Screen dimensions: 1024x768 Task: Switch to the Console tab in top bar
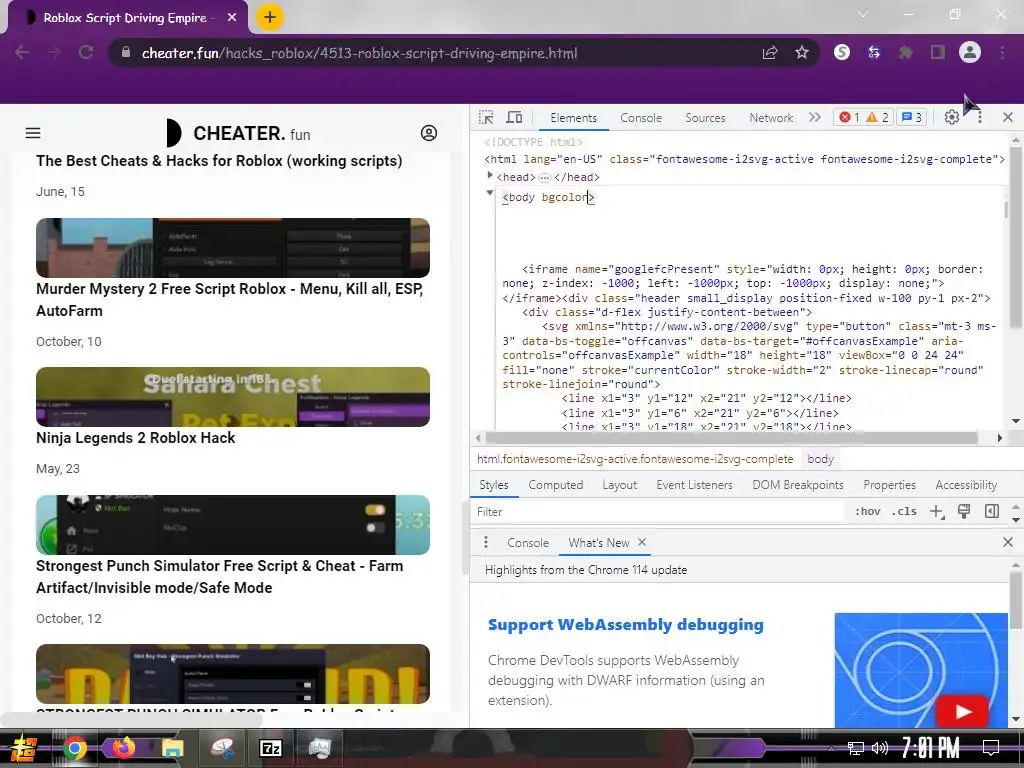pos(641,118)
